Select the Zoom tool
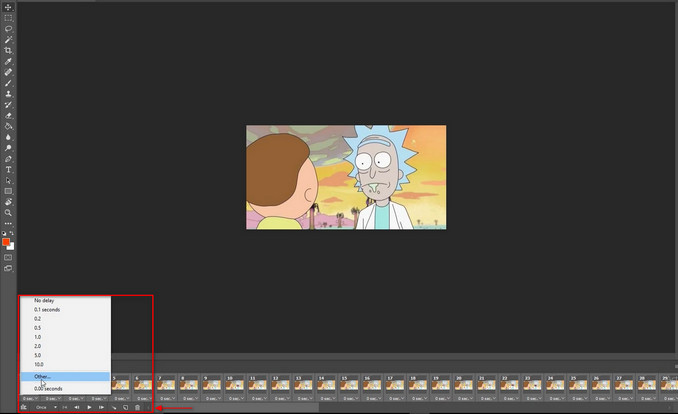 pyautogui.click(x=8, y=213)
